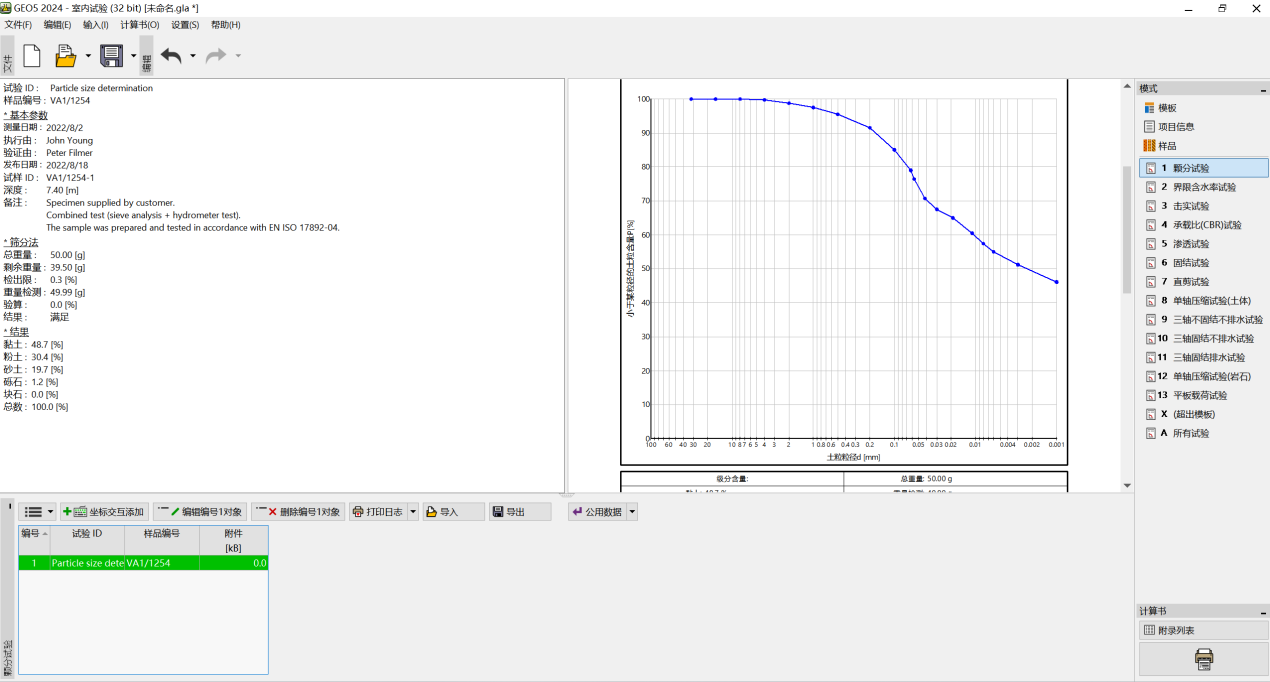Click the 打印日志 button

pos(378,512)
